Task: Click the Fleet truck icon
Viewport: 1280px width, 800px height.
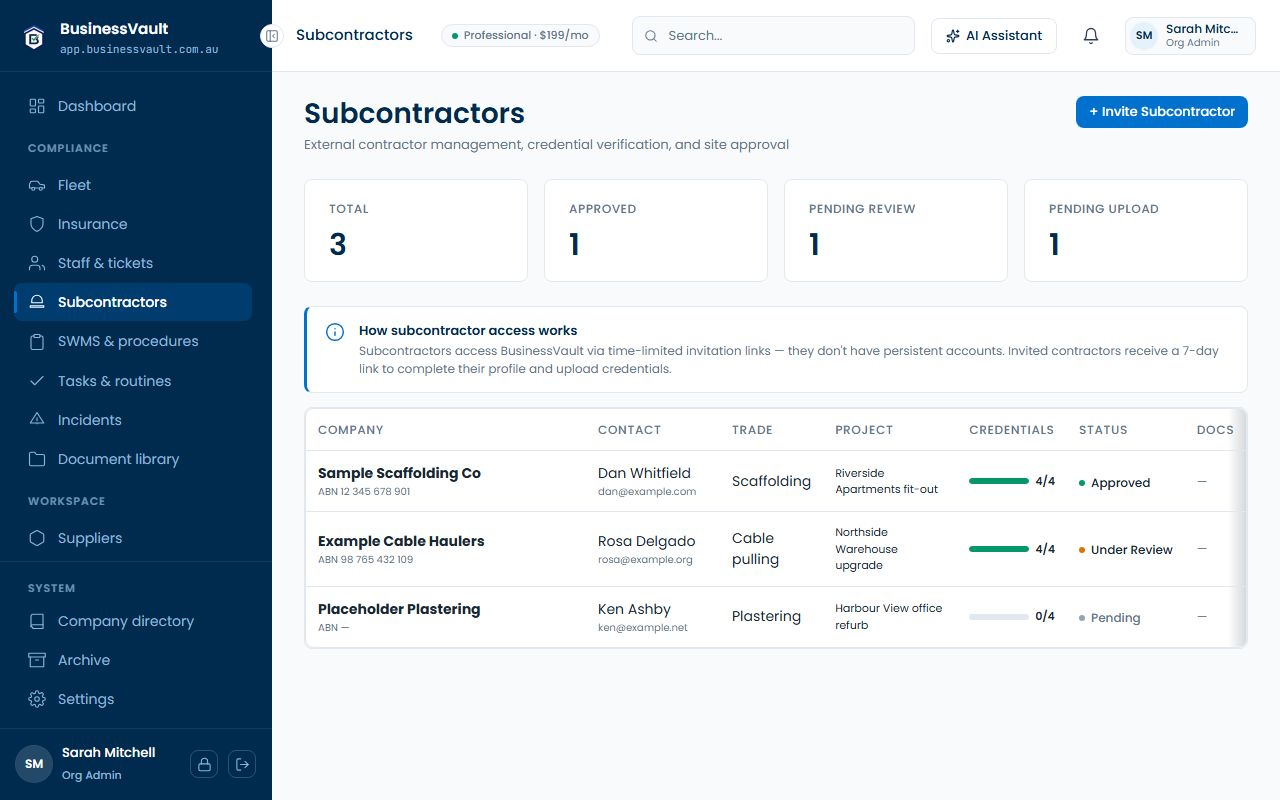Action: [37, 185]
